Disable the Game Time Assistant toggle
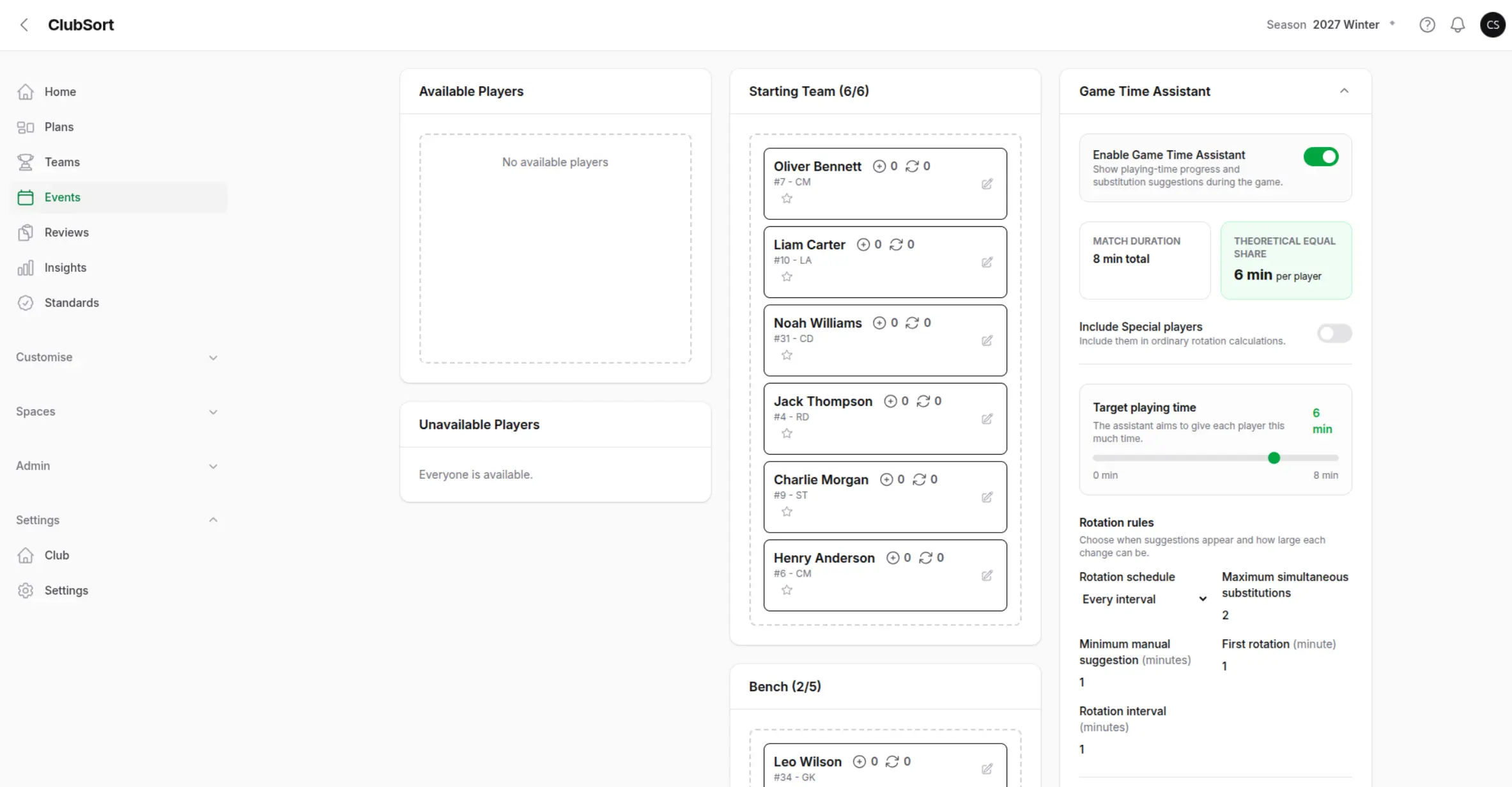The height and width of the screenshot is (787, 1512). pos(1321,157)
